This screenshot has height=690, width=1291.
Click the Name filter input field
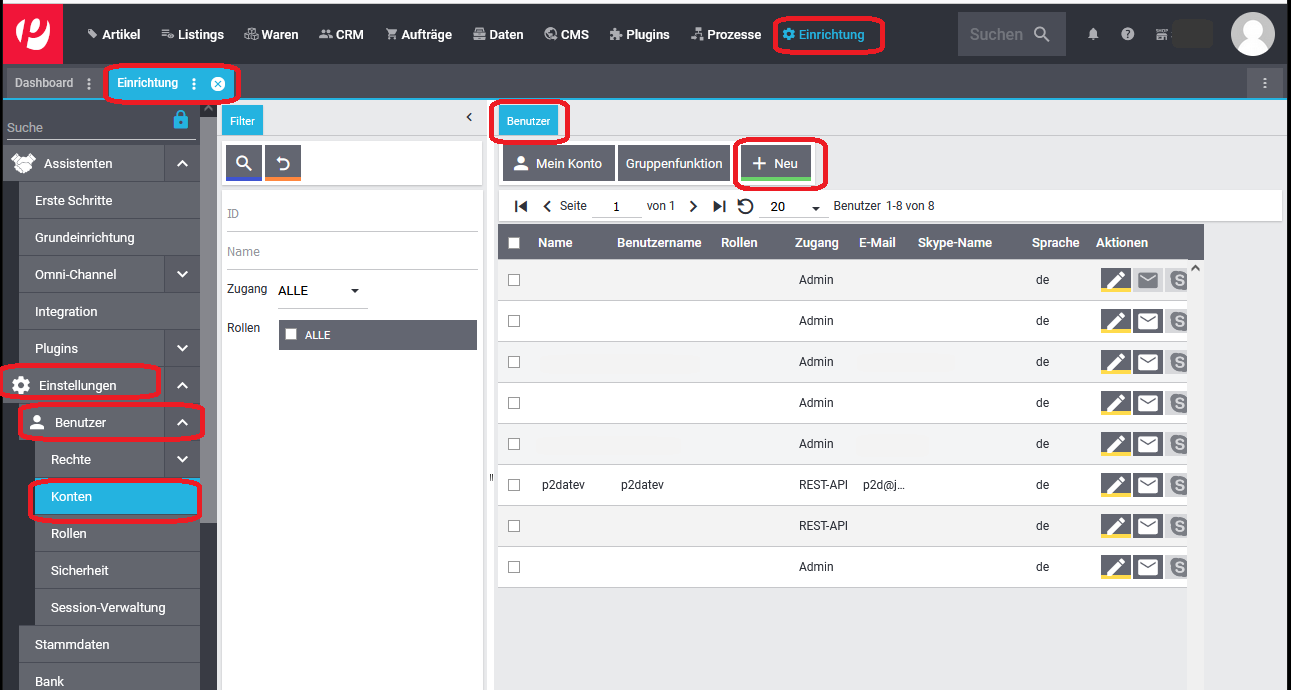click(350, 252)
